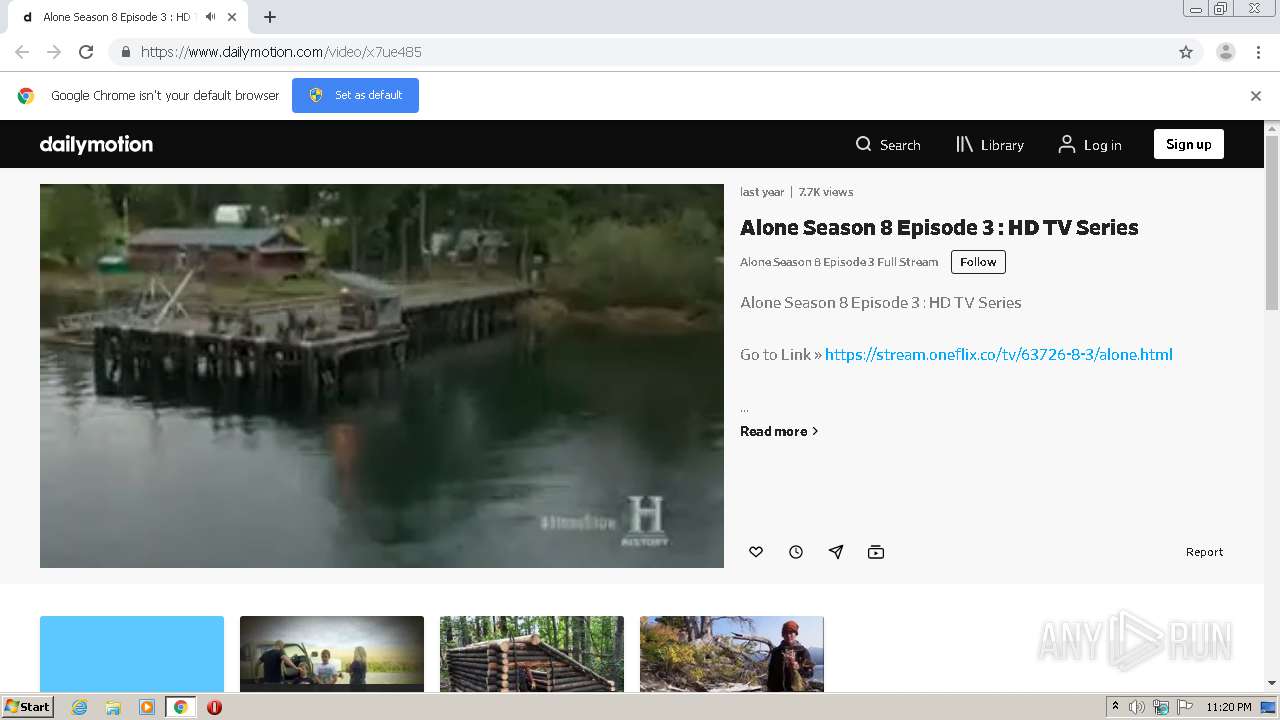This screenshot has height=720, width=1280.
Task: Open the stream.oneflix.co link
Action: click(x=998, y=354)
